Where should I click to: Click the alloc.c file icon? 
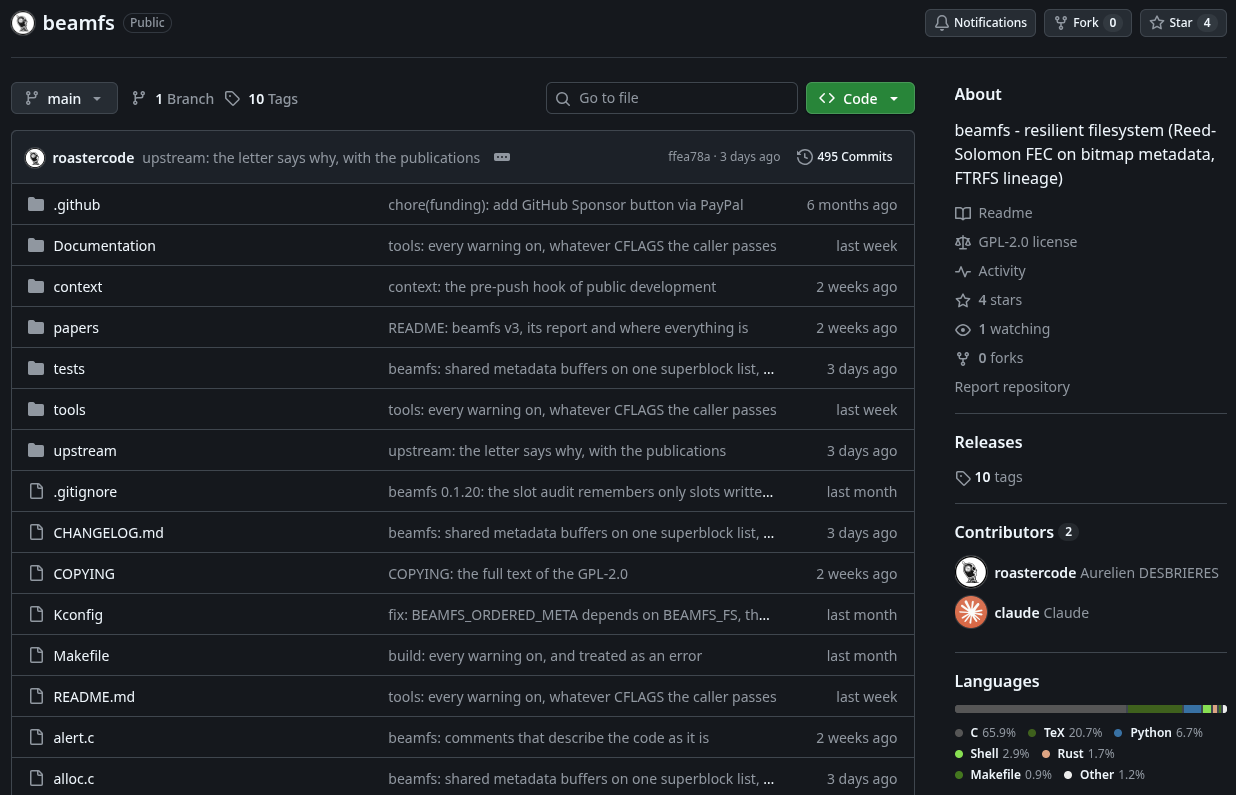point(37,779)
